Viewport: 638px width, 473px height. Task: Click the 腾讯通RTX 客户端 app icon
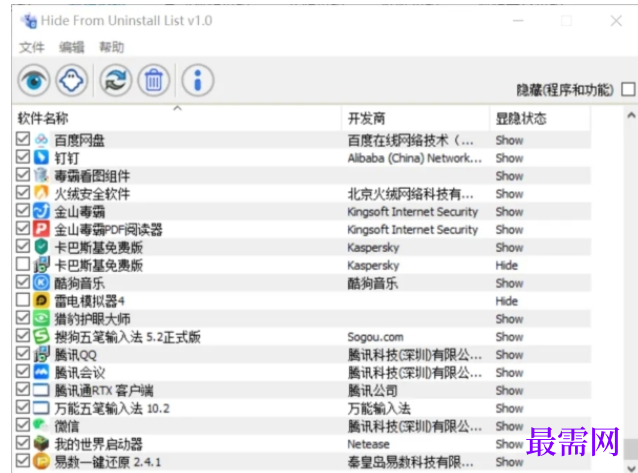[41, 390]
